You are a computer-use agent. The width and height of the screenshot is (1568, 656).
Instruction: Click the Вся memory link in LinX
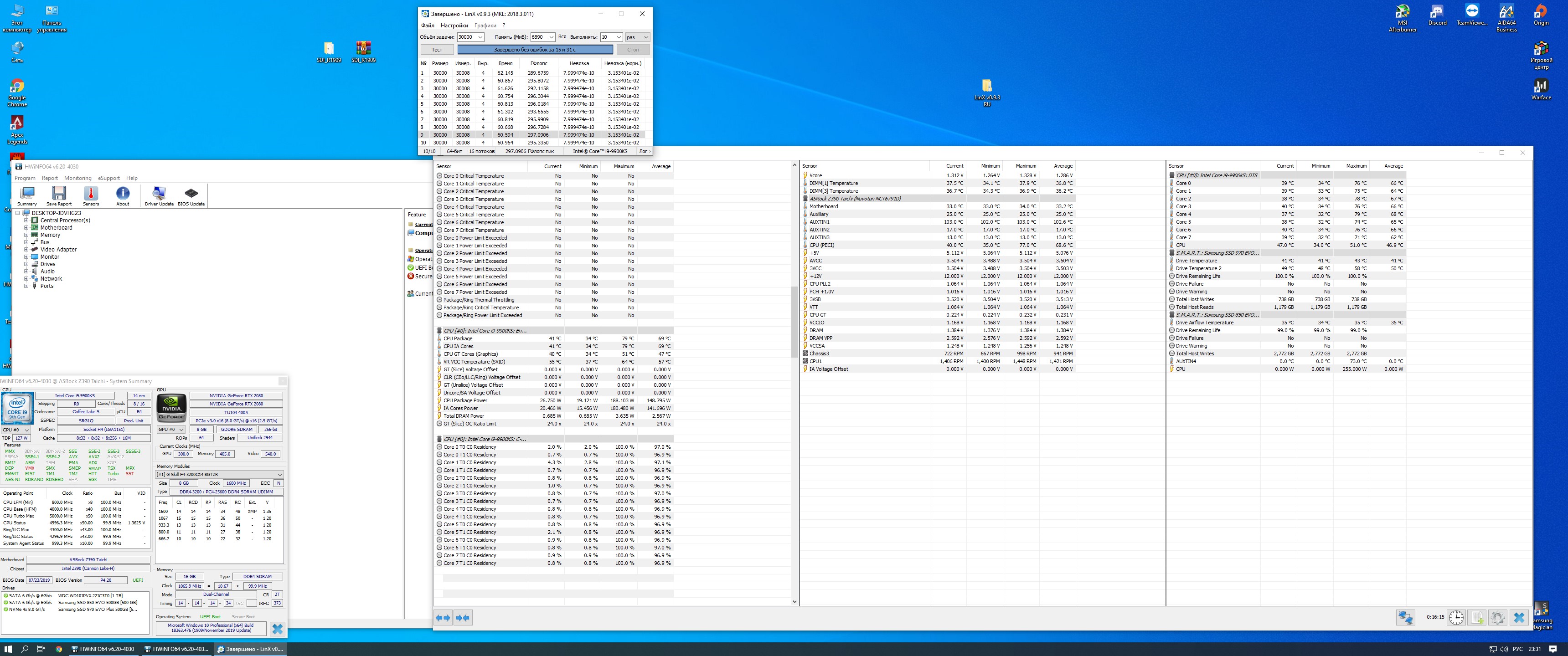pos(562,37)
